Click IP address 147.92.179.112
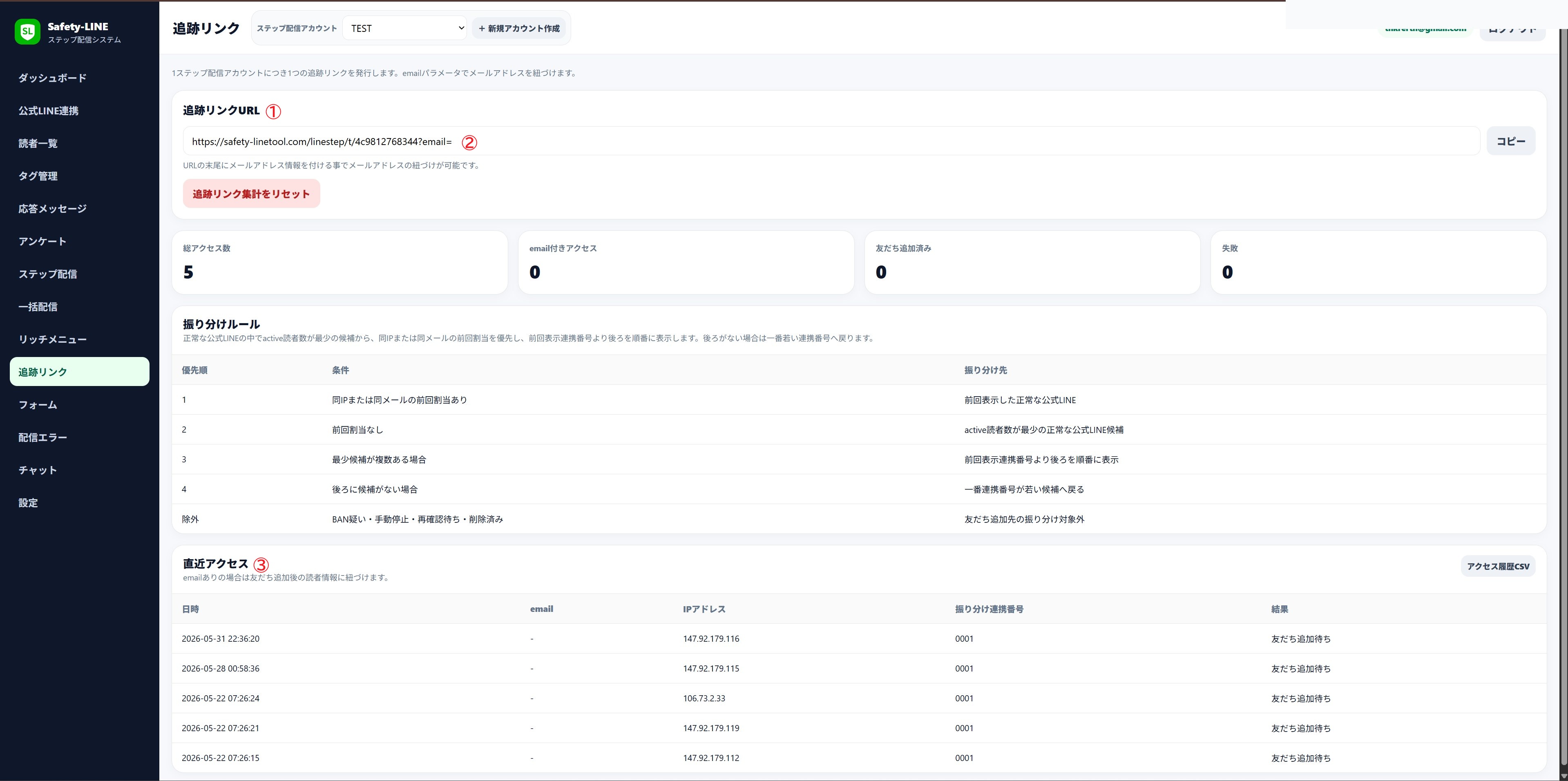Screen dimensions: 1568x781 (x=711, y=758)
